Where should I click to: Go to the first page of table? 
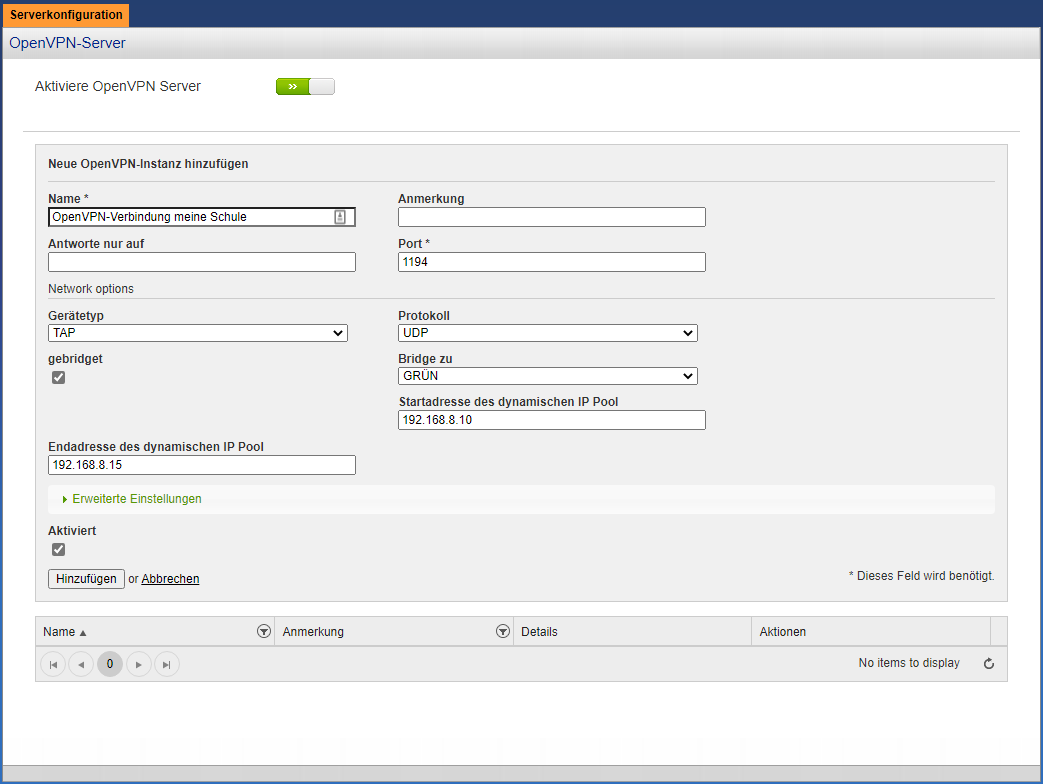pyautogui.click(x=53, y=664)
